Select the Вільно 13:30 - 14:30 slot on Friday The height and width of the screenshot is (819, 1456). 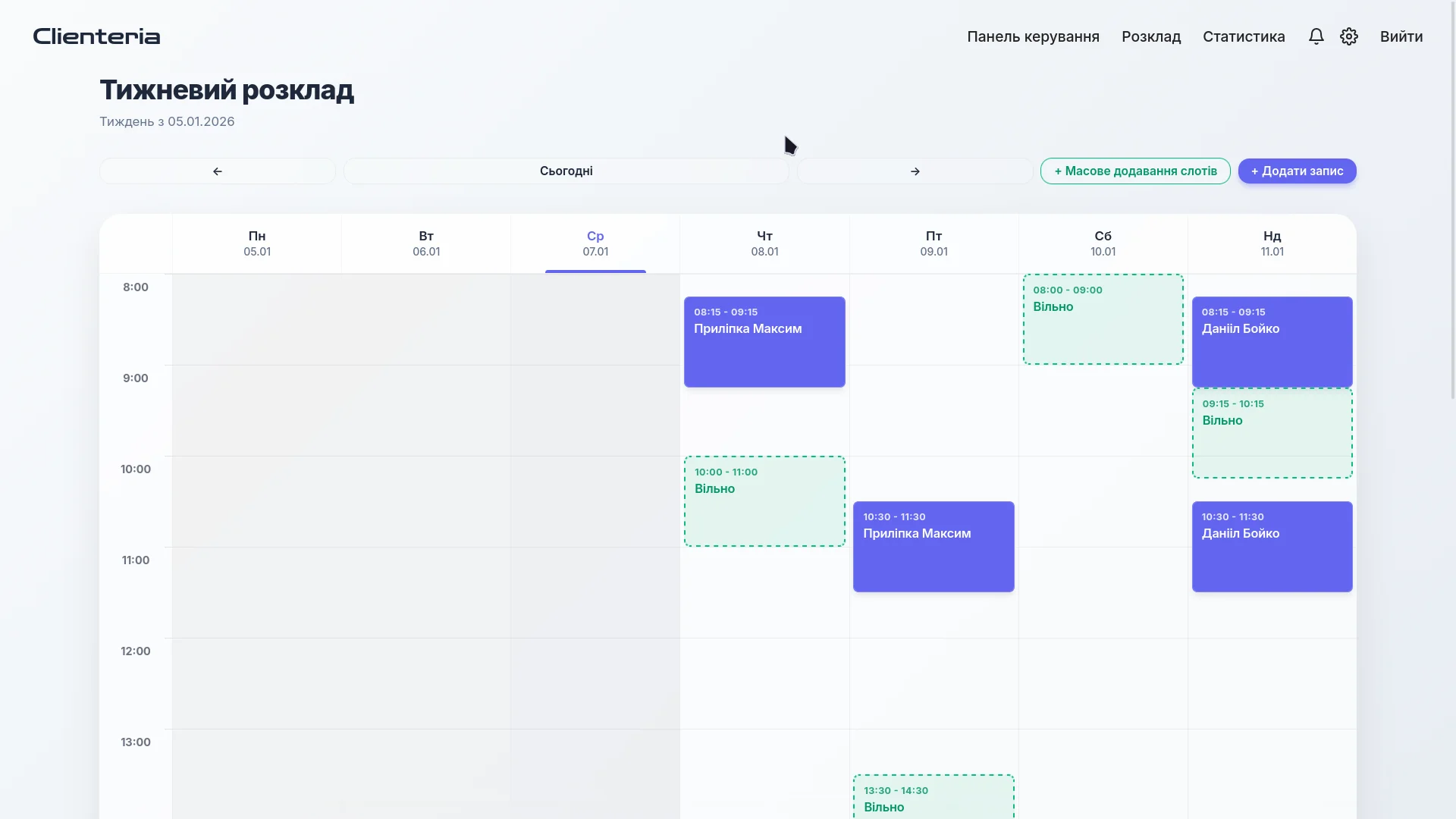[933, 796]
